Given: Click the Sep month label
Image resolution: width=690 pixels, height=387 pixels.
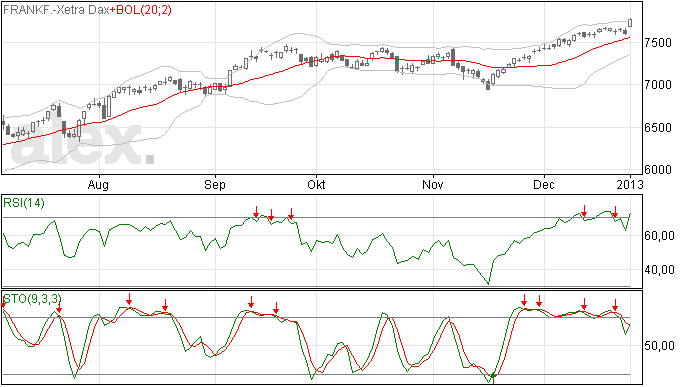Looking at the screenshot, I should coord(215,184).
